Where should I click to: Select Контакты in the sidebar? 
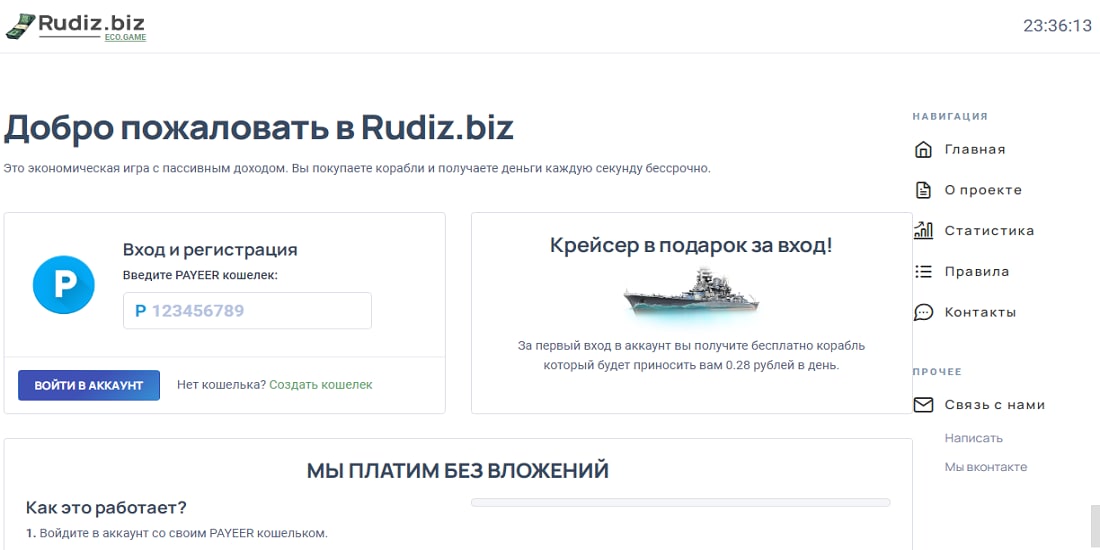tap(980, 312)
